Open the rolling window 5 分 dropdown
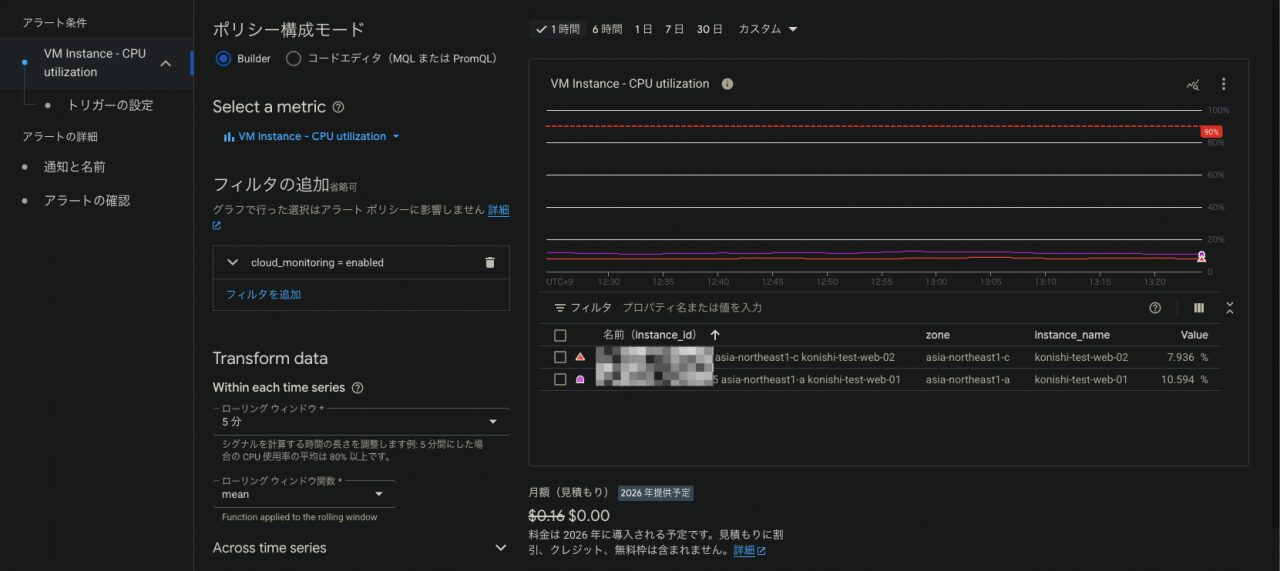The image size is (1280, 571). tap(360, 422)
